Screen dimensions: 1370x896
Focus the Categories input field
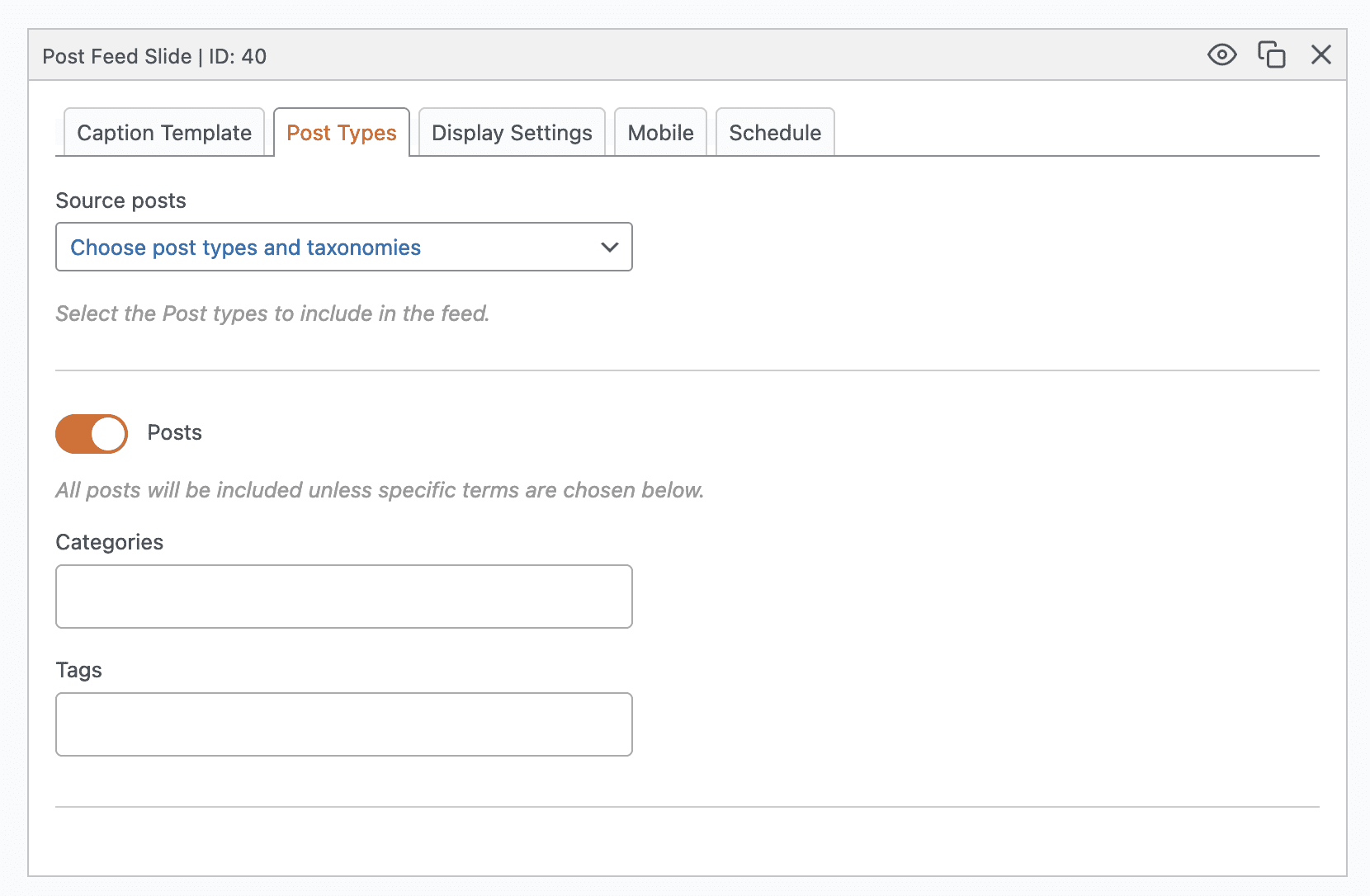pos(343,597)
